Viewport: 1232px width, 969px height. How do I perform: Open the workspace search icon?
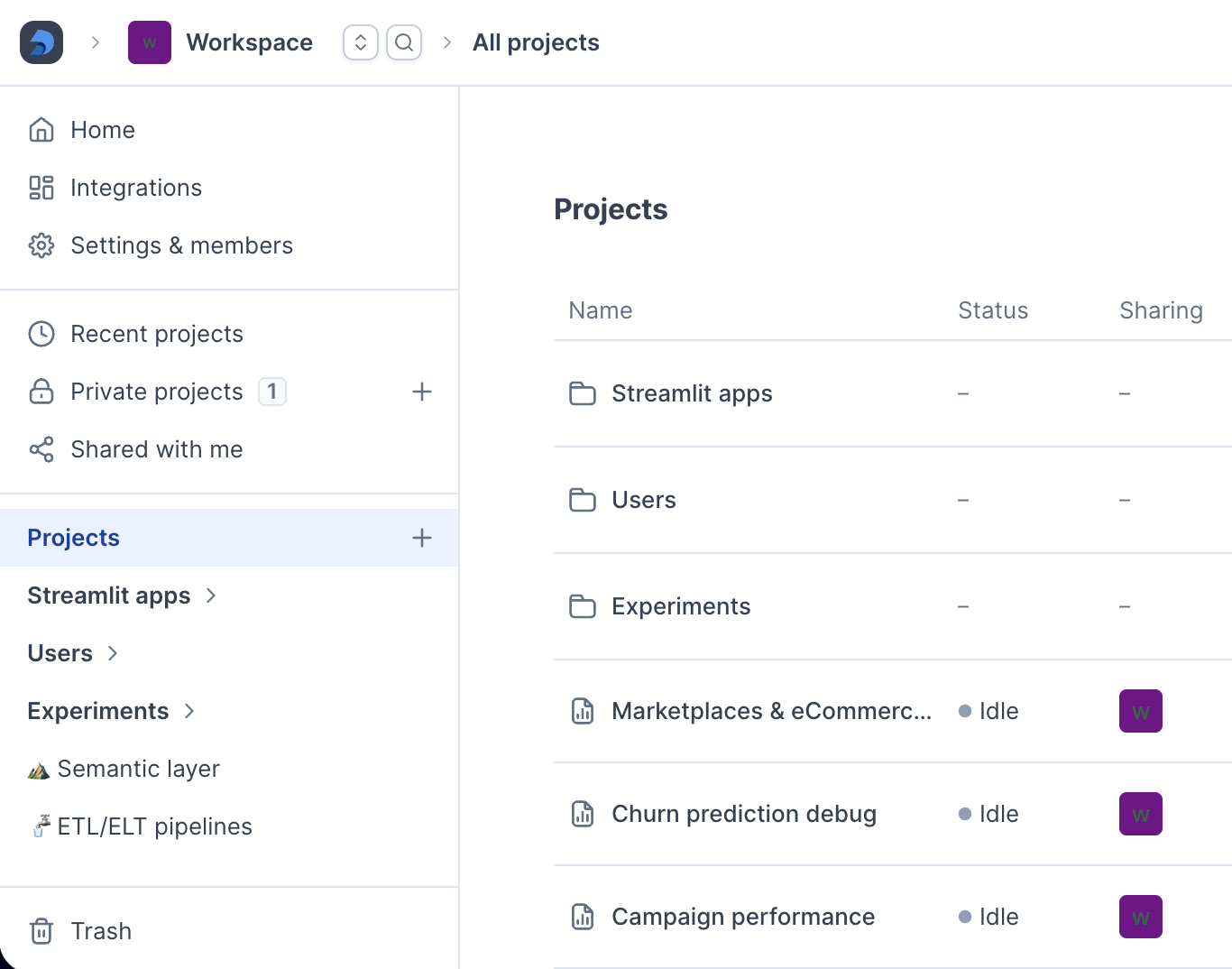point(404,42)
